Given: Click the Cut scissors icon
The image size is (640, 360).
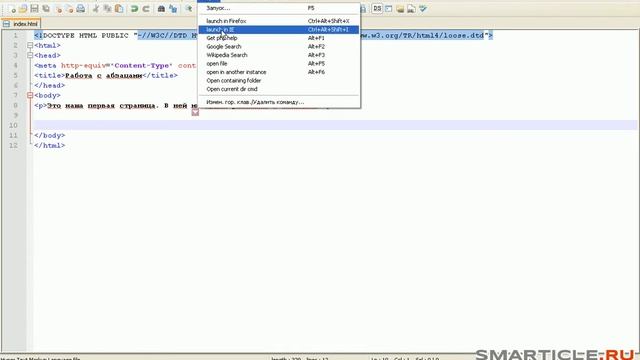Looking at the screenshot, I should (96, 9).
